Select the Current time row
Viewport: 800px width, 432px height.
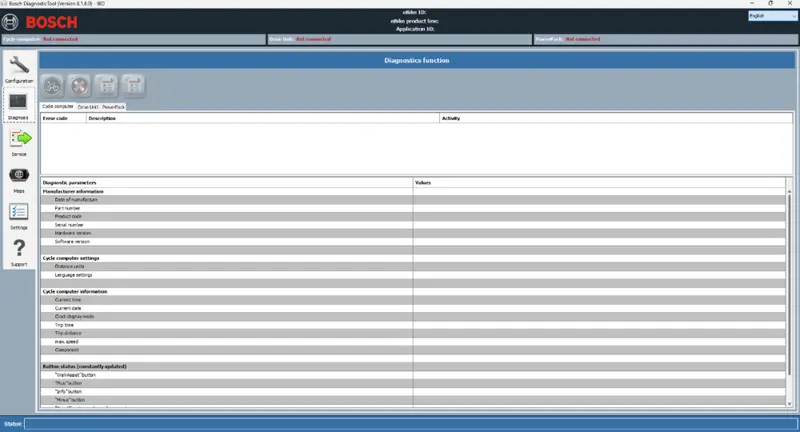[x=413, y=300]
